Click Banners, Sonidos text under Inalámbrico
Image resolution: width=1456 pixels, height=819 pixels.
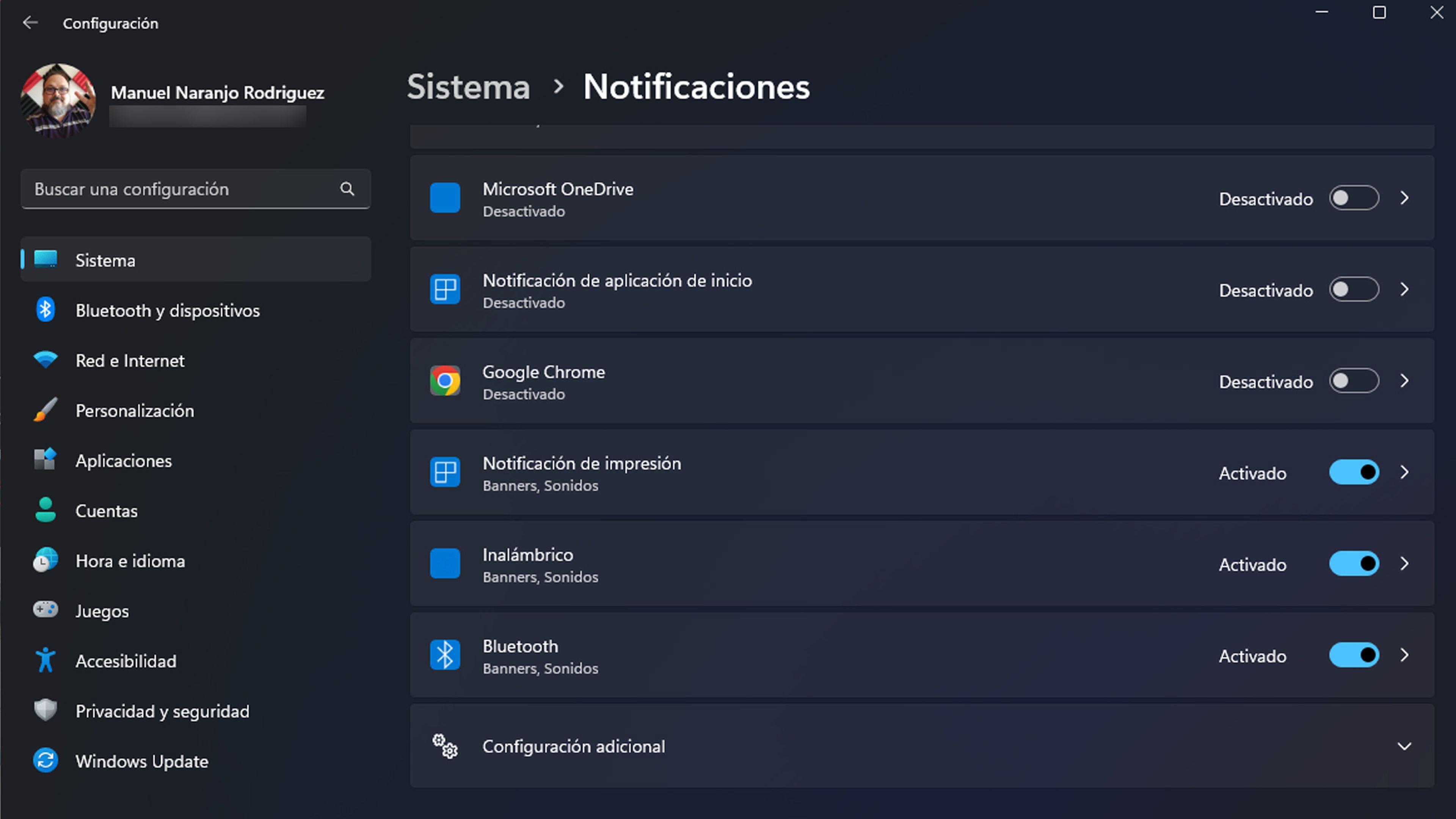(x=540, y=577)
